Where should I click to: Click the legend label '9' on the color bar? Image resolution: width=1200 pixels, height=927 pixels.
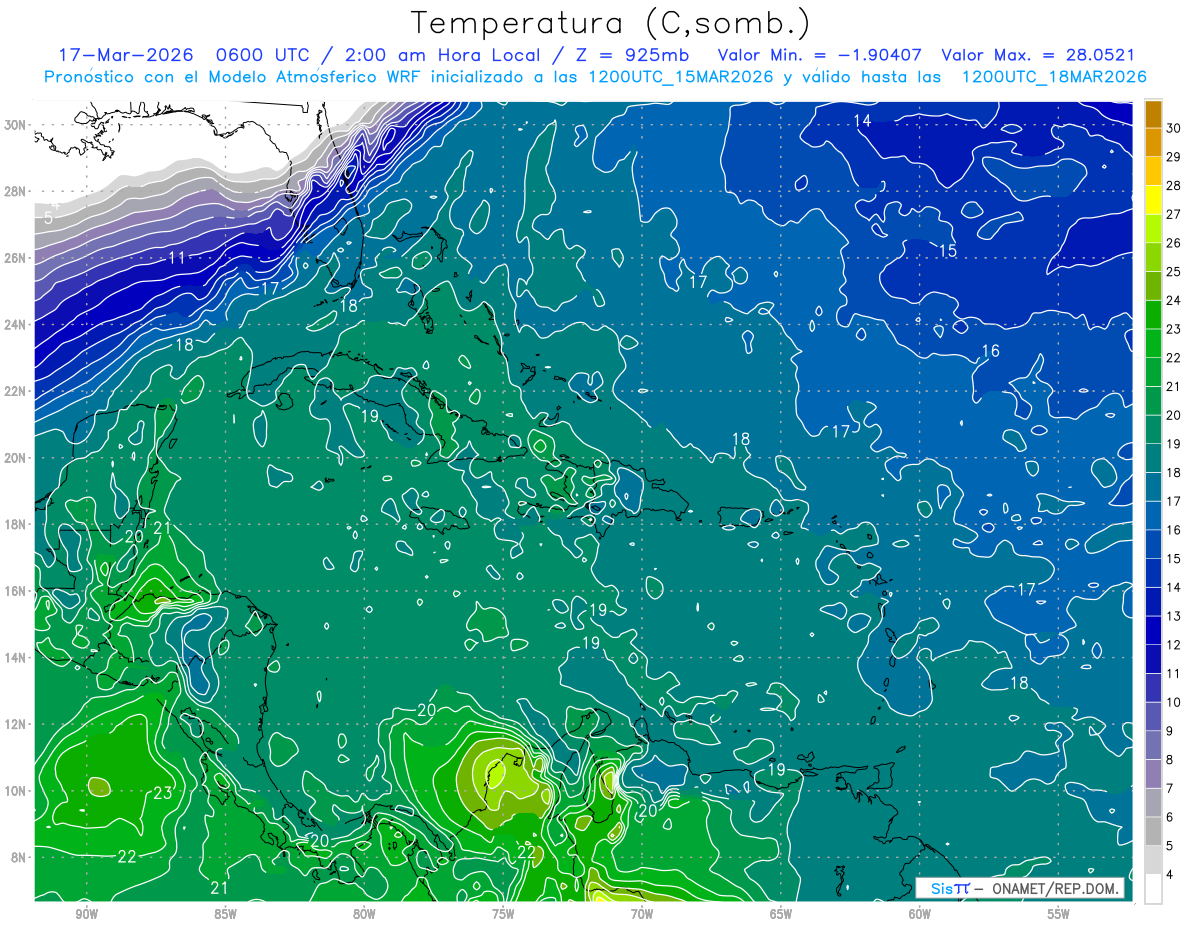pos(1170,731)
